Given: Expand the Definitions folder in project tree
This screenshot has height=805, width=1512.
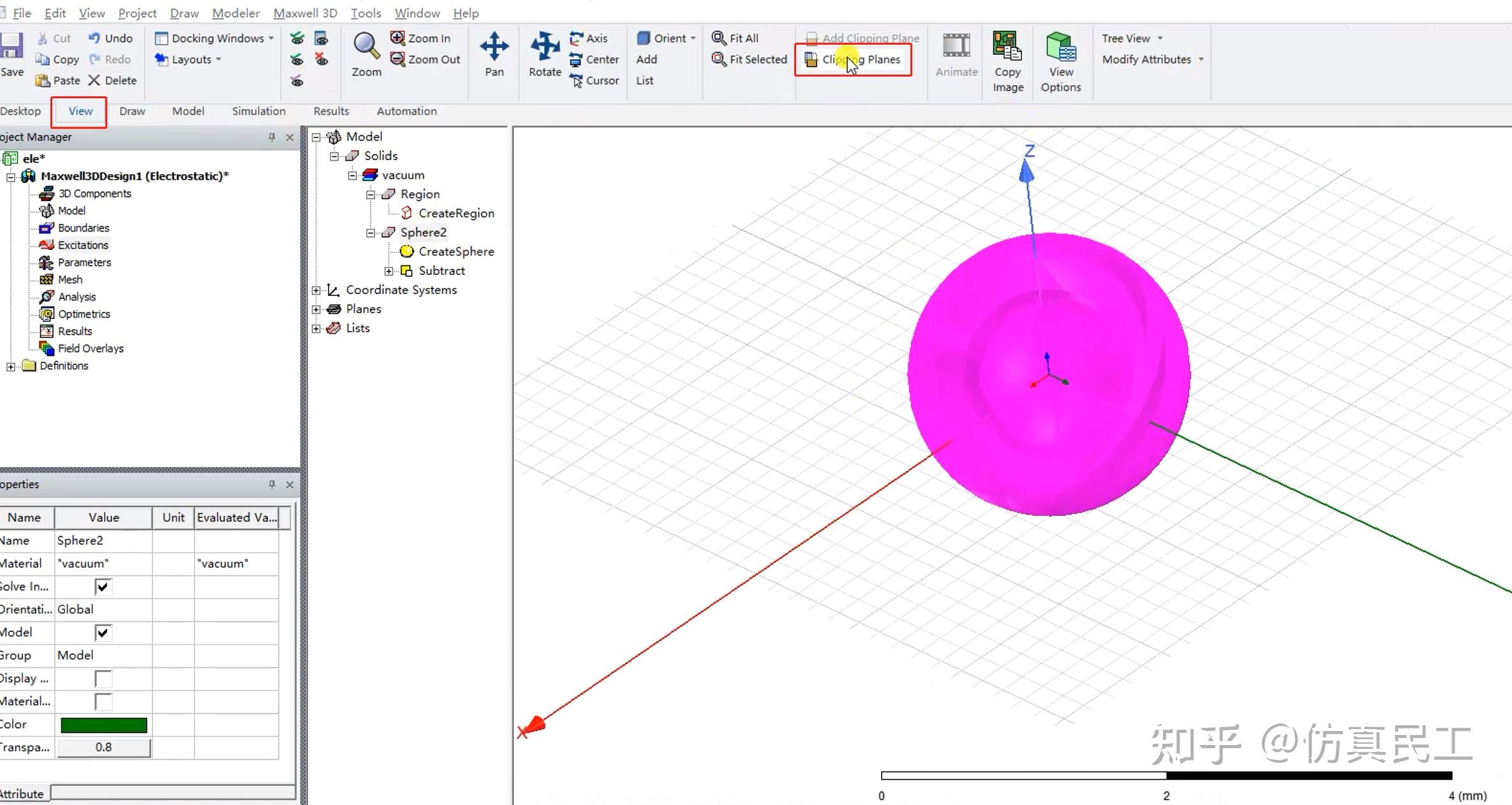Looking at the screenshot, I should pyautogui.click(x=11, y=366).
